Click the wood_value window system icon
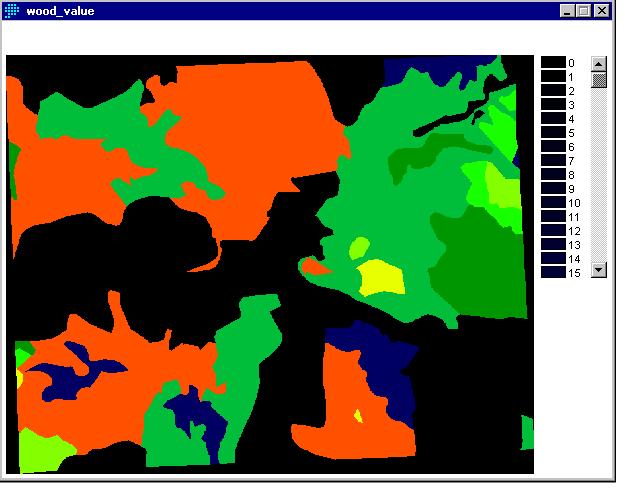The width and height of the screenshot is (625, 500). click(13, 12)
